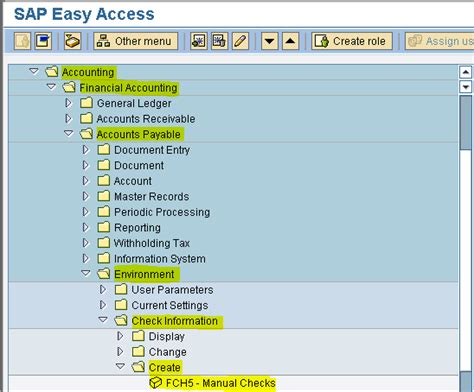Expand the Reporting node arrow
Viewport: 474px width, 392px height.
(86, 227)
